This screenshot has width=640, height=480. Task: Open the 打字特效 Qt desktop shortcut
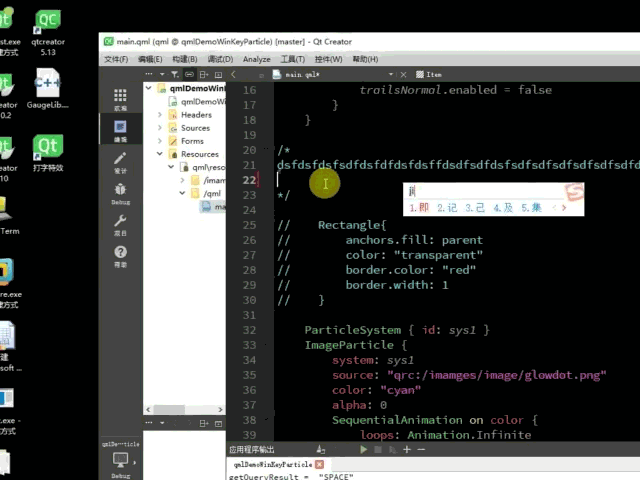(x=48, y=153)
